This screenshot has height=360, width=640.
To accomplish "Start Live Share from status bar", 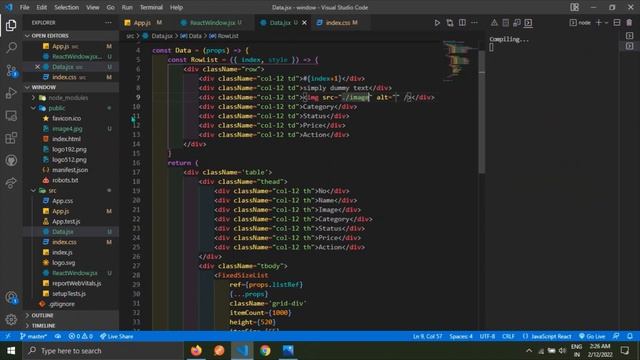I will 117,336.
